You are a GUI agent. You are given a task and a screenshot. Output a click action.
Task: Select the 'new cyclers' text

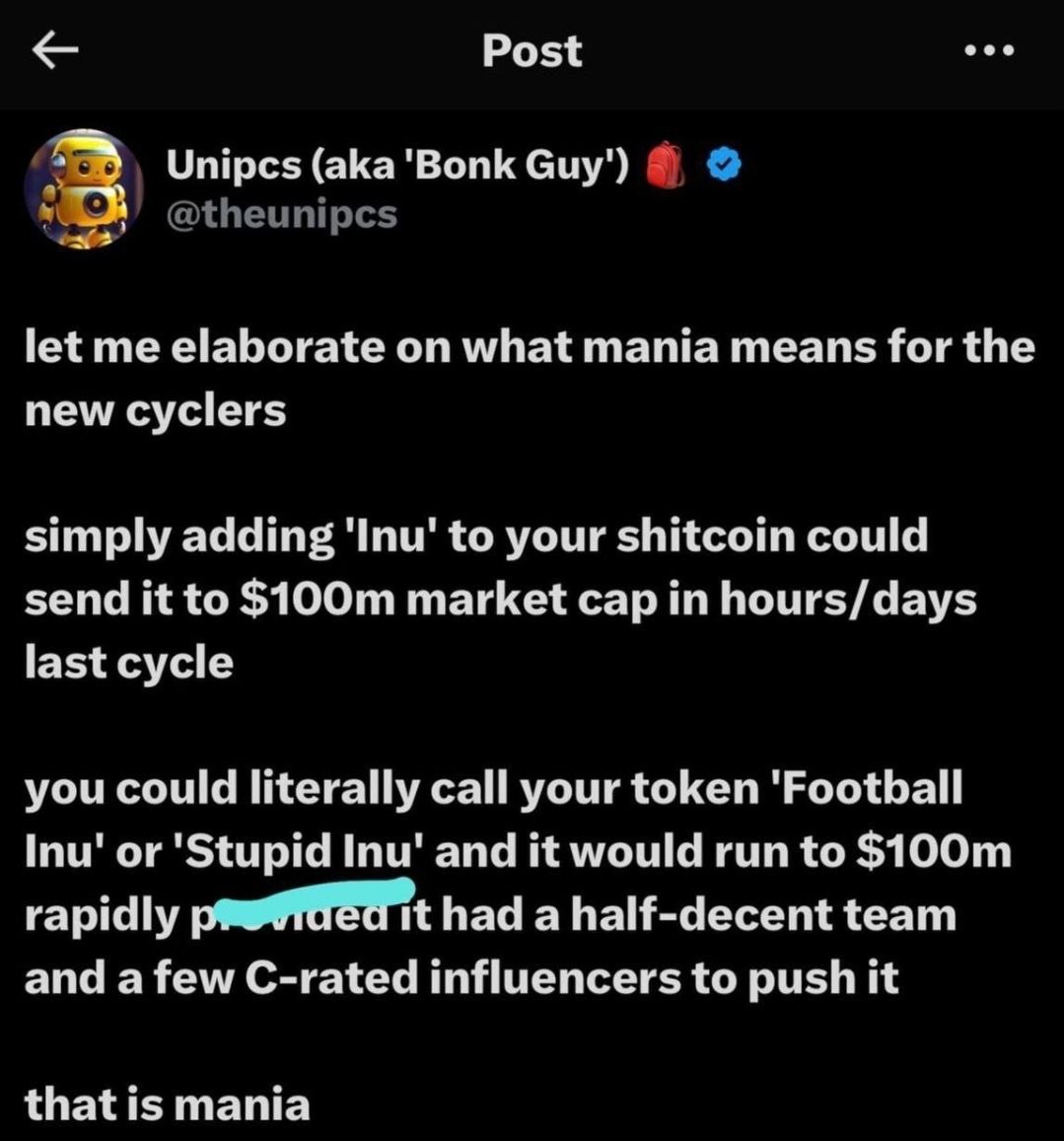click(155, 409)
